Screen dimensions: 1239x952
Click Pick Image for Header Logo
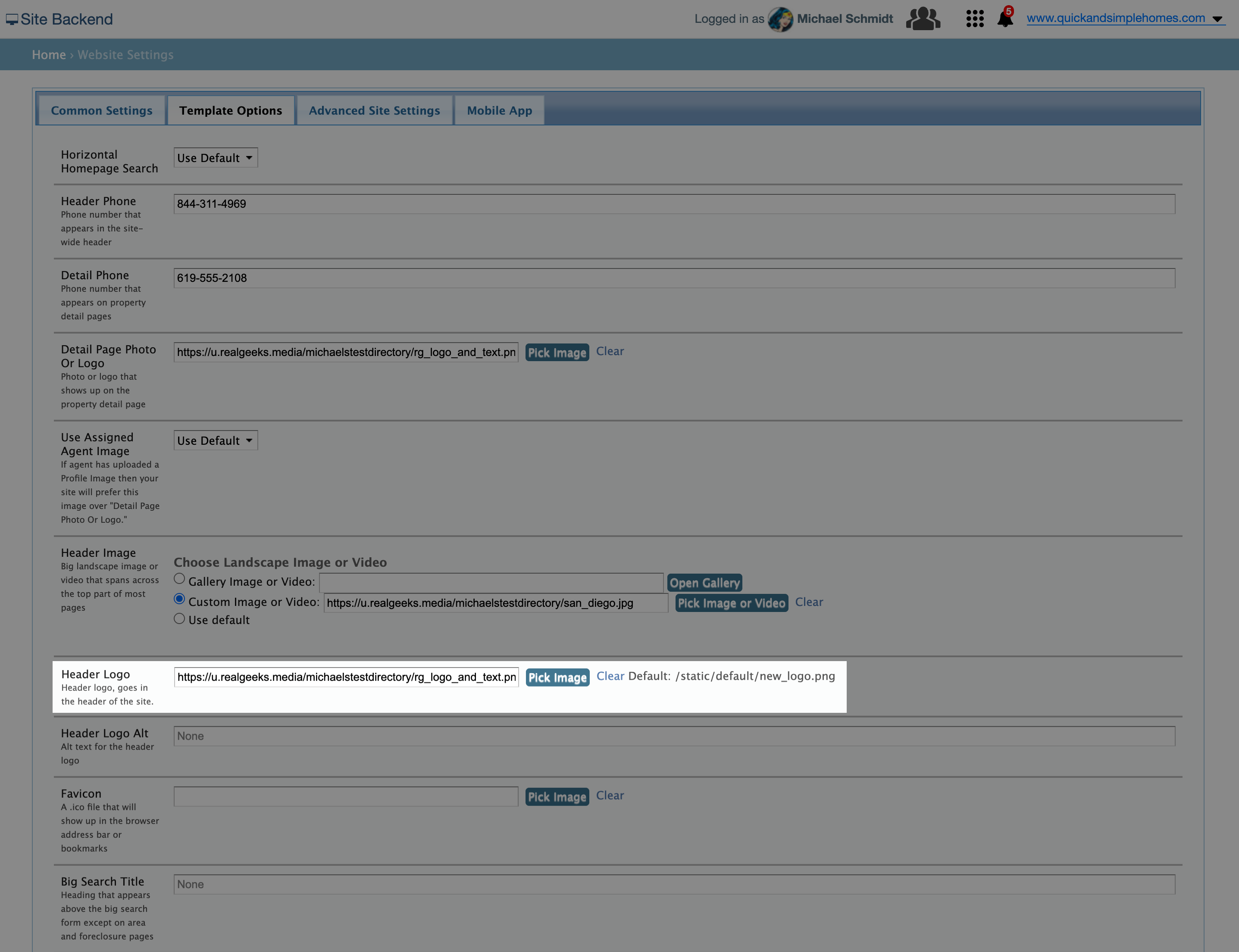[557, 678]
